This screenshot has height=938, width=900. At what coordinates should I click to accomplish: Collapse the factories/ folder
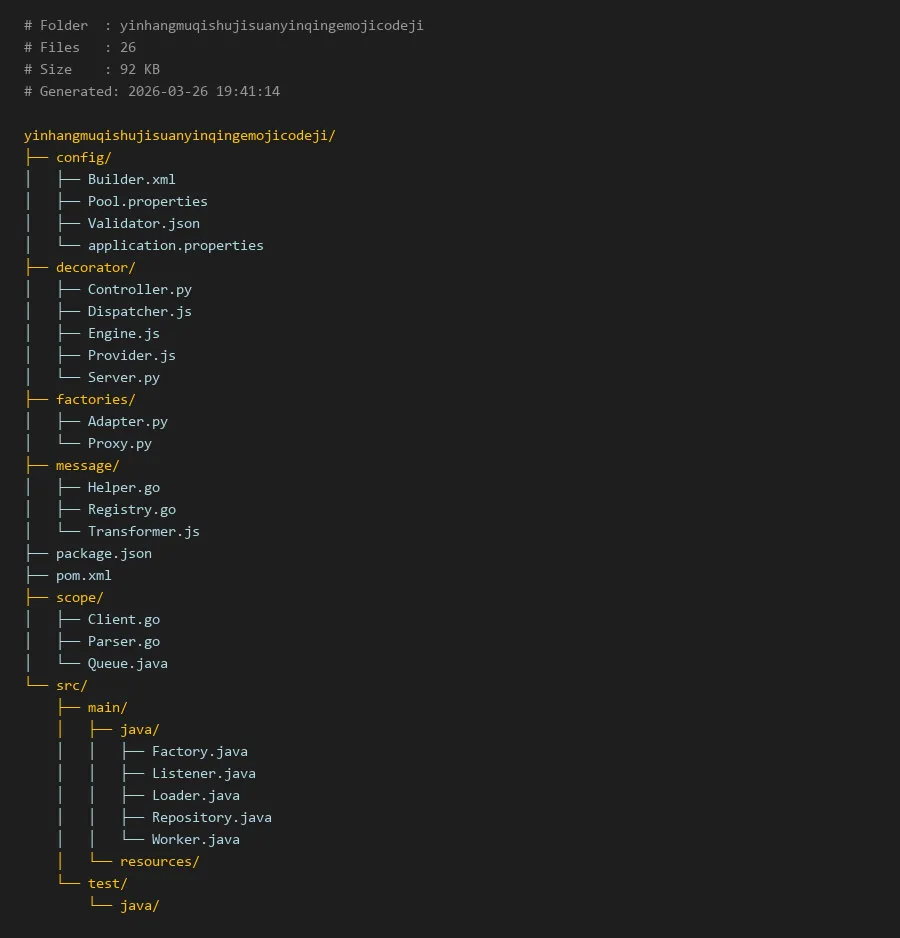point(95,399)
